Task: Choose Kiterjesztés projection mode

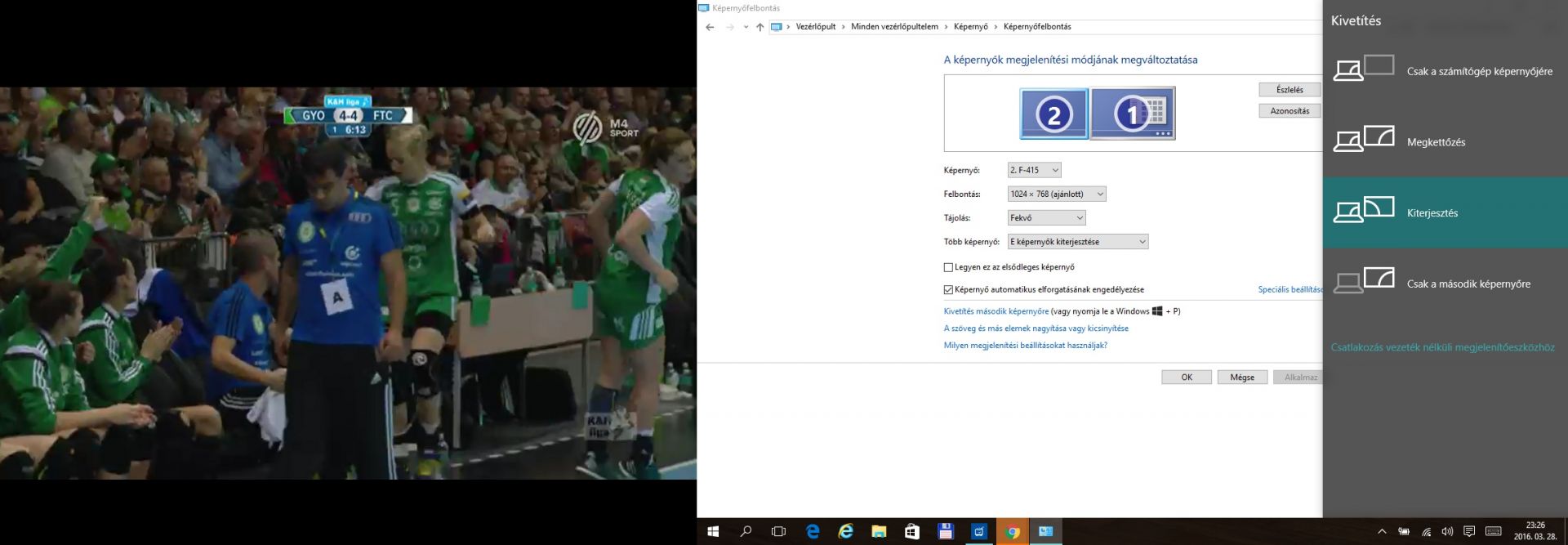Action: 1445,212
